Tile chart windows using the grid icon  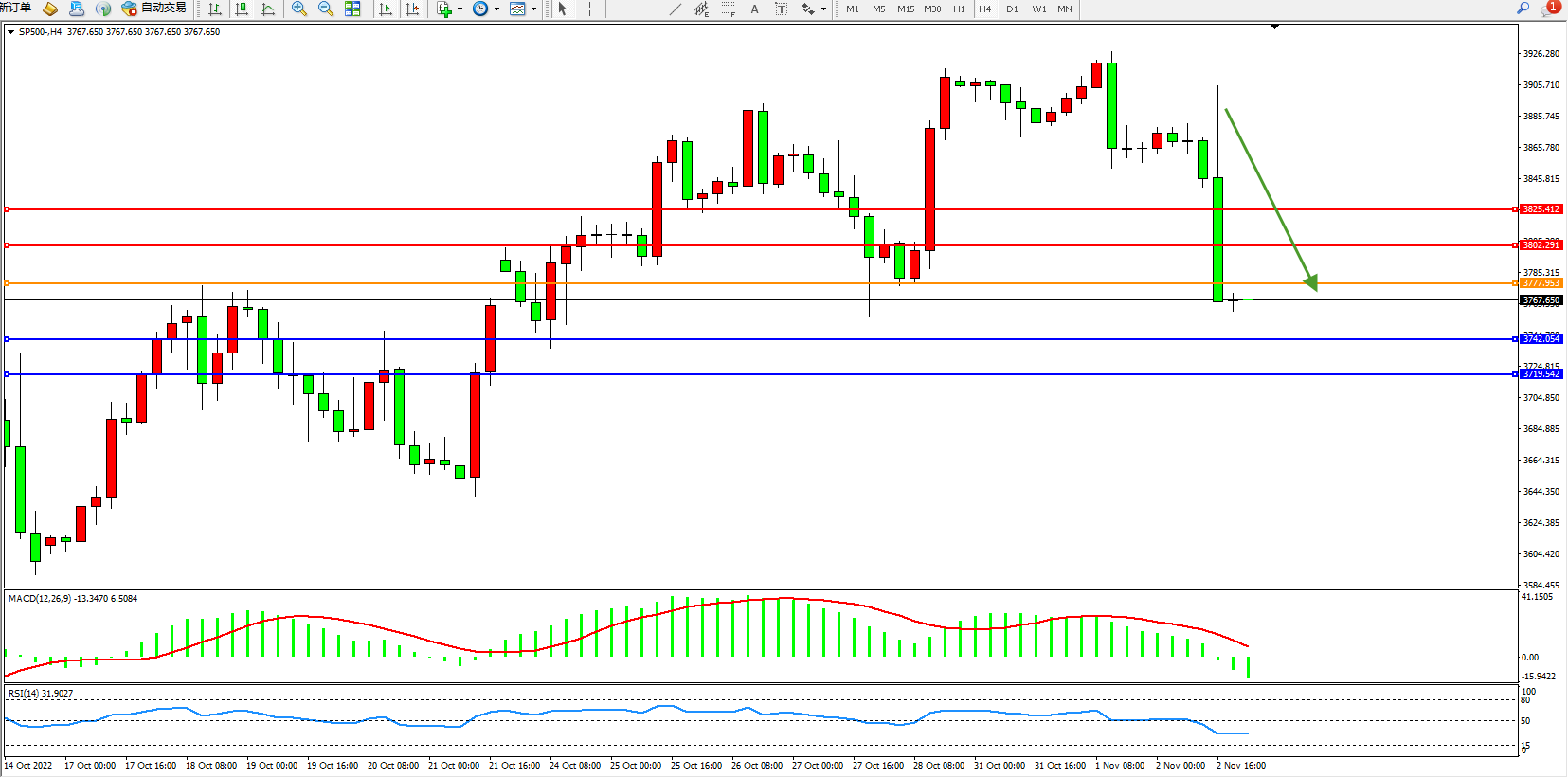(352, 9)
